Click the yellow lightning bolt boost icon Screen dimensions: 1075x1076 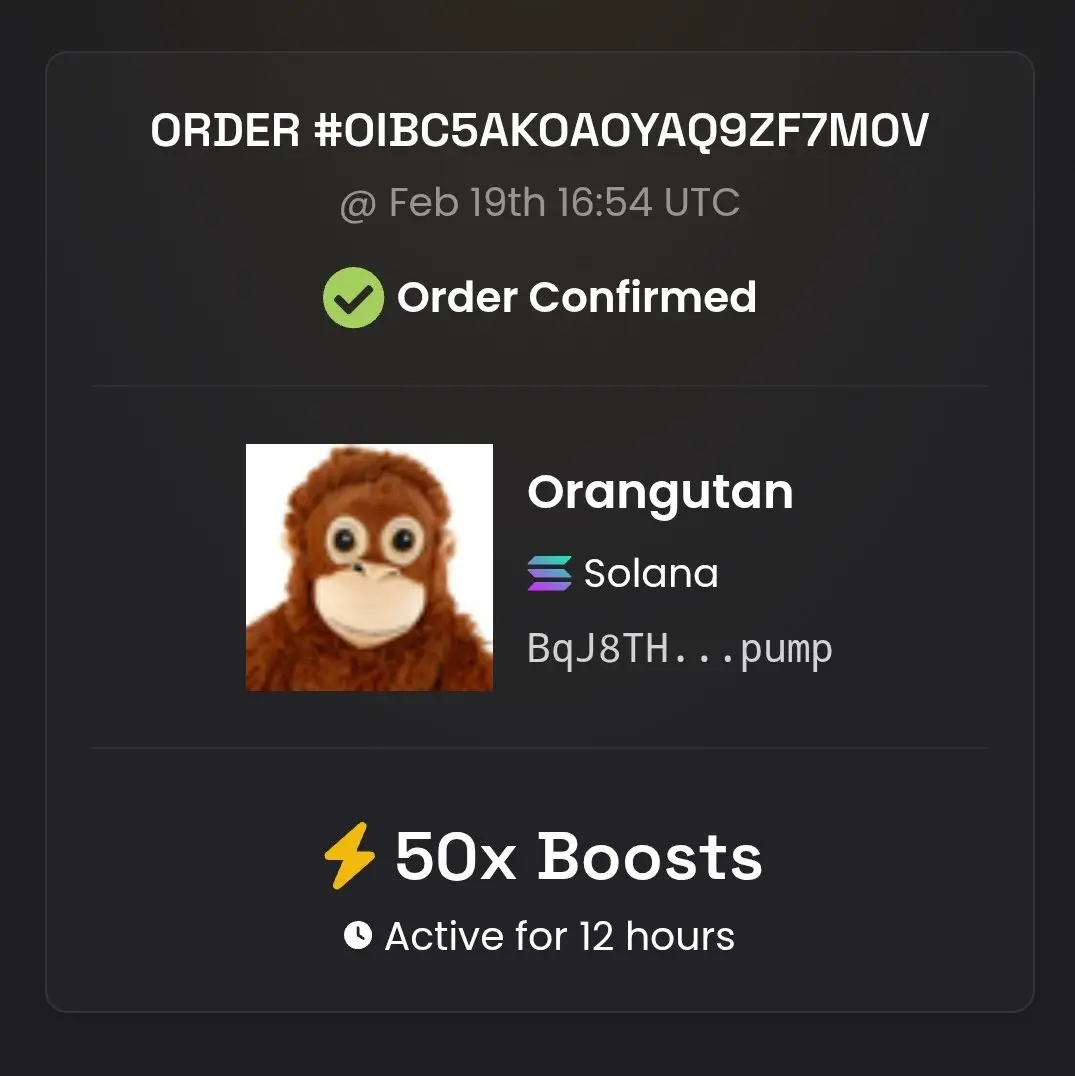[x=350, y=856]
